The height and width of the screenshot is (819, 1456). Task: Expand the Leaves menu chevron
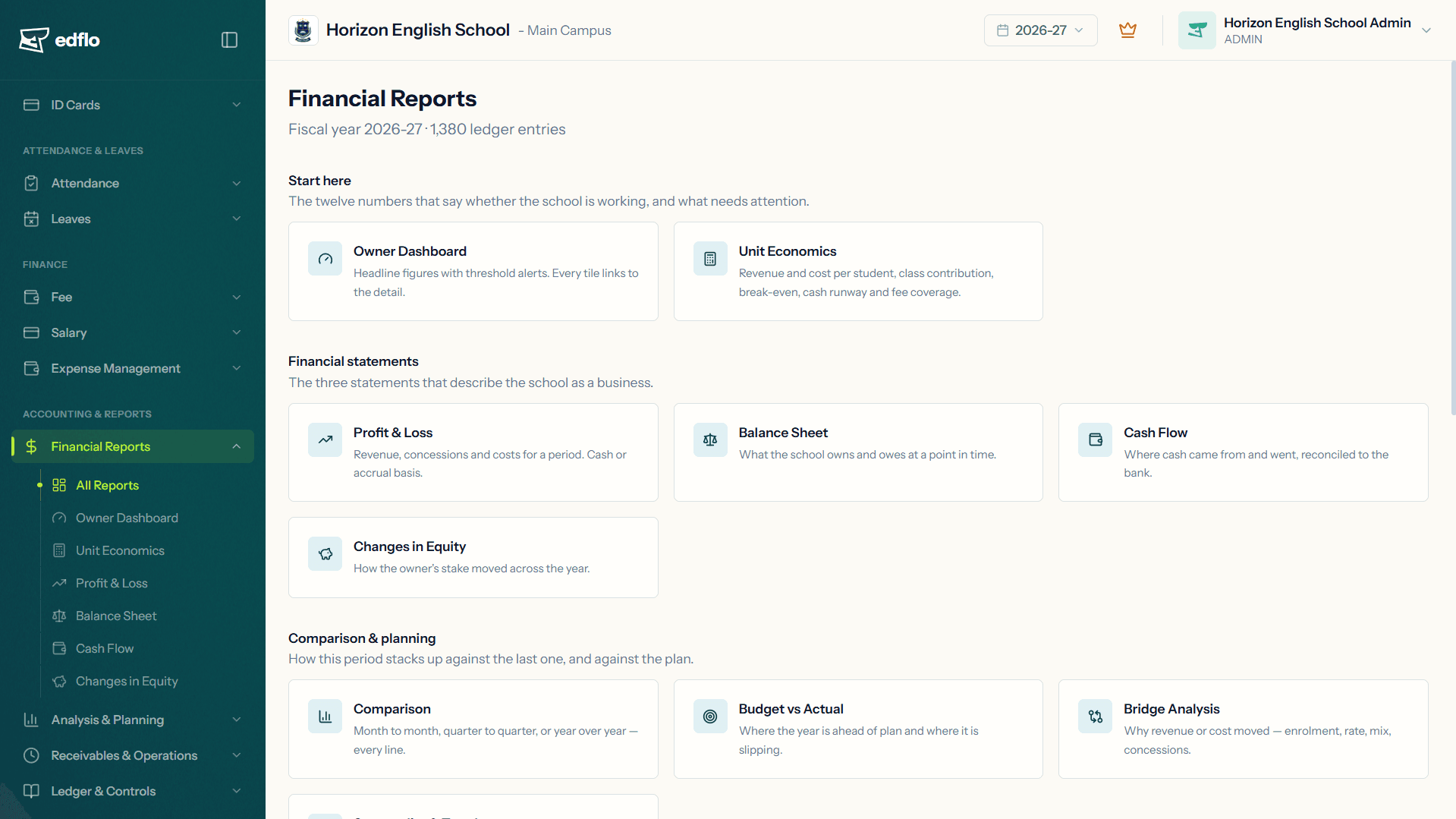237,219
